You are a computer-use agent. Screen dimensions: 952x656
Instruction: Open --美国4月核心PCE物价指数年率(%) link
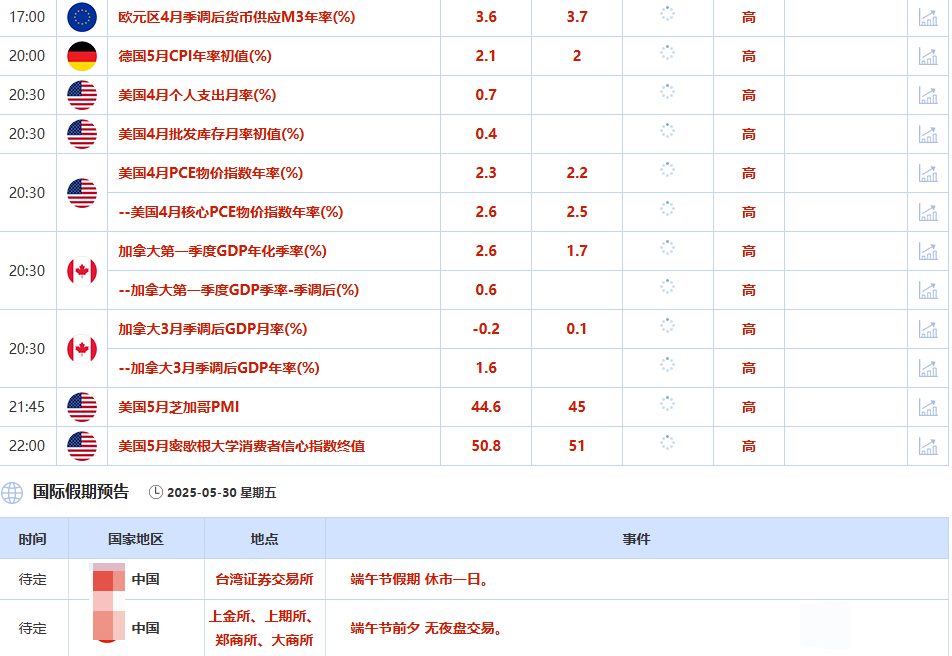point(231,212)
